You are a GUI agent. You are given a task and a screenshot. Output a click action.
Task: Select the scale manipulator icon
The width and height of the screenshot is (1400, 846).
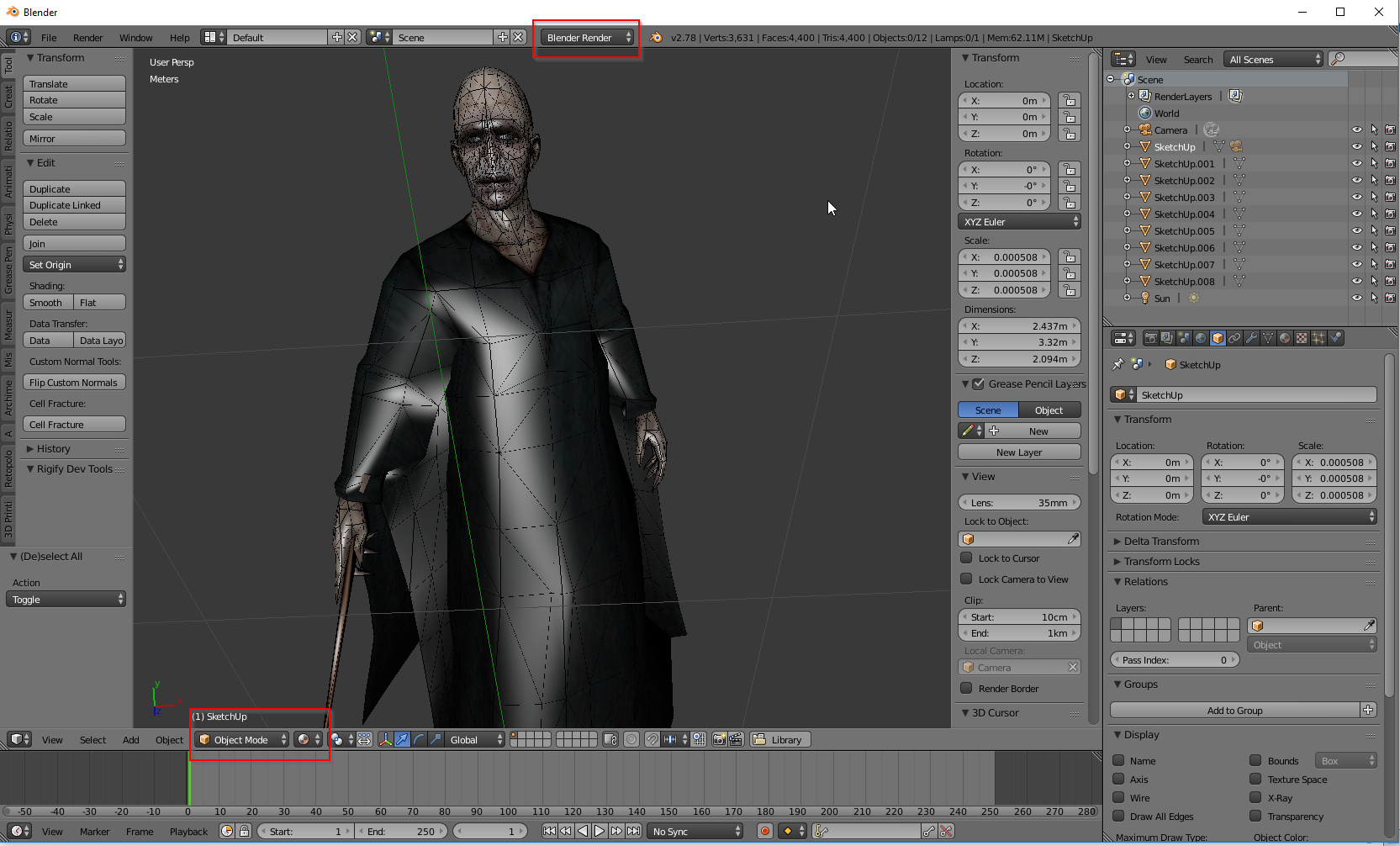[436, 739]
